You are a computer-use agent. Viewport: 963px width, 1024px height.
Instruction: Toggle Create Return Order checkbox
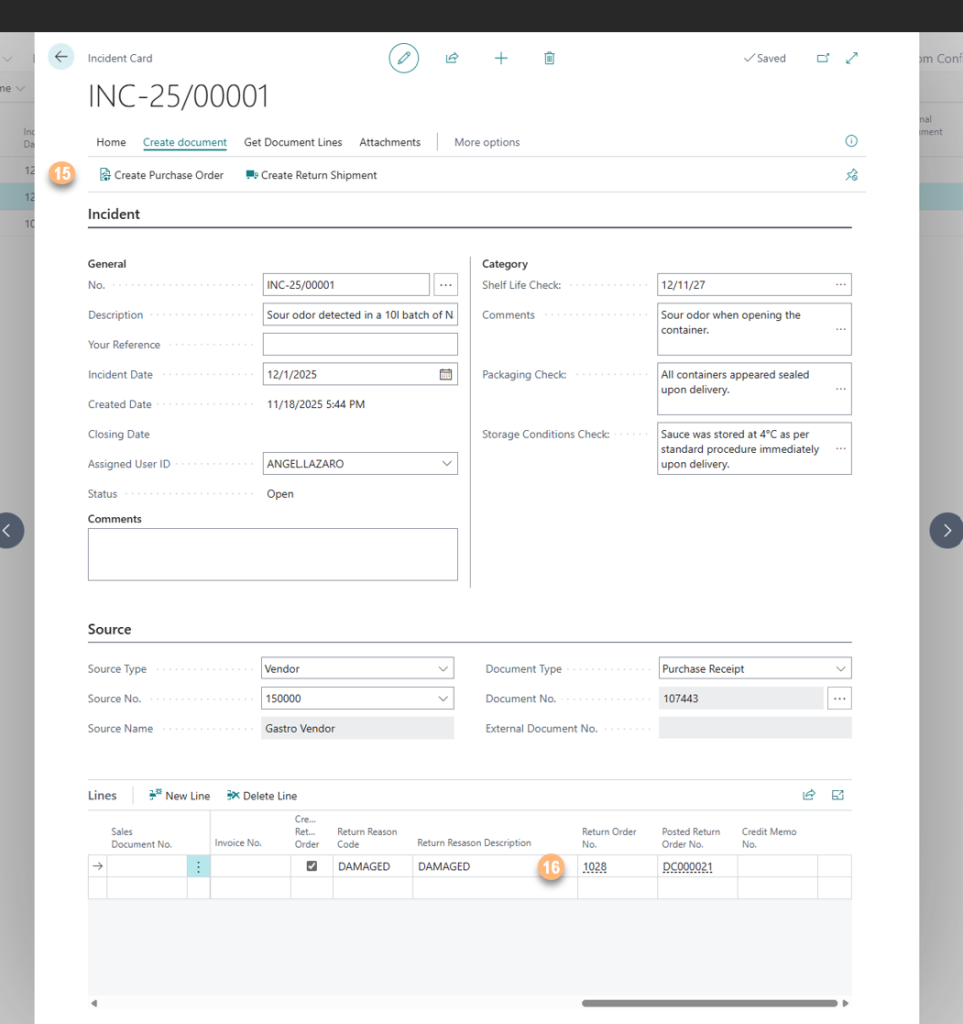click(x=312, y=866)
